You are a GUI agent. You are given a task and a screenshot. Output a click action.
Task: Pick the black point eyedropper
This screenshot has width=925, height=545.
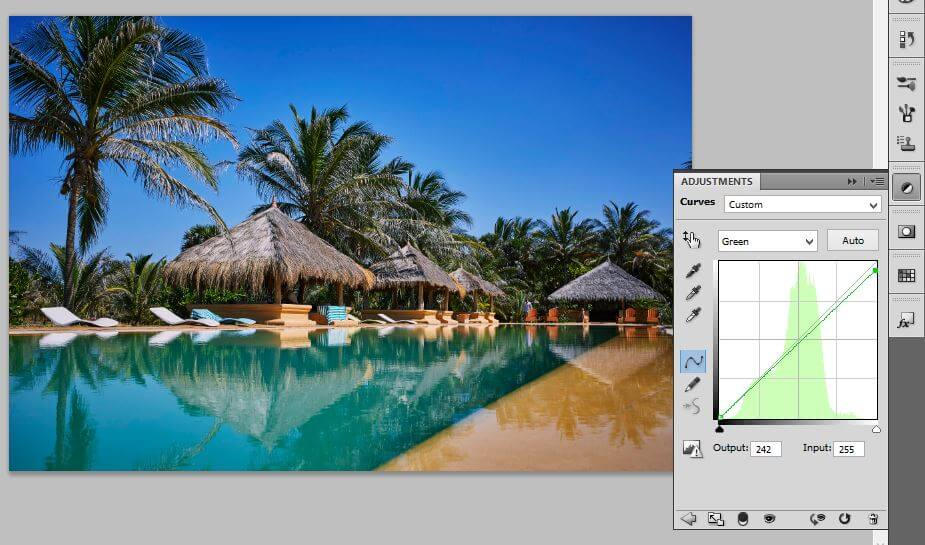693,271
